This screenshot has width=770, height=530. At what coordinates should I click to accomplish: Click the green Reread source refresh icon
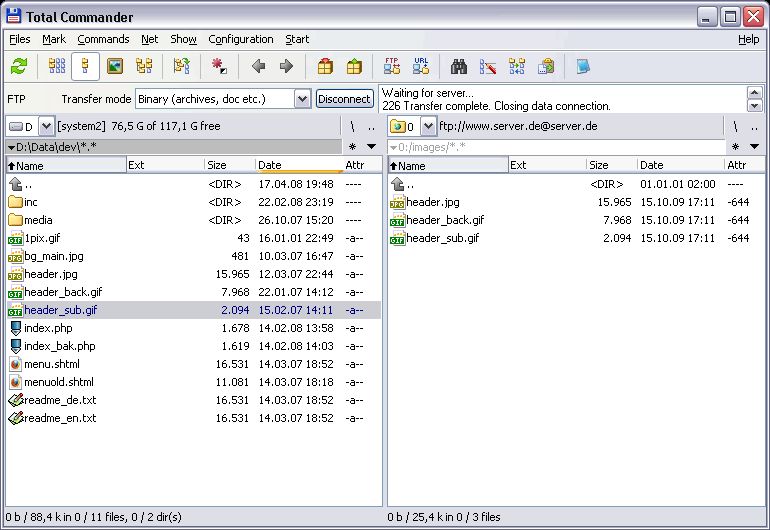19,67
